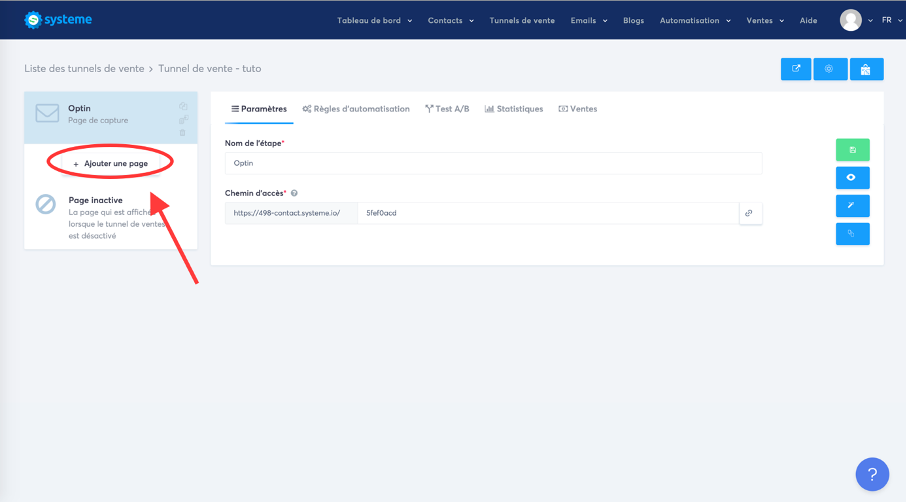Click the Page inactive prohibited icon

click(x=46, y=204)
